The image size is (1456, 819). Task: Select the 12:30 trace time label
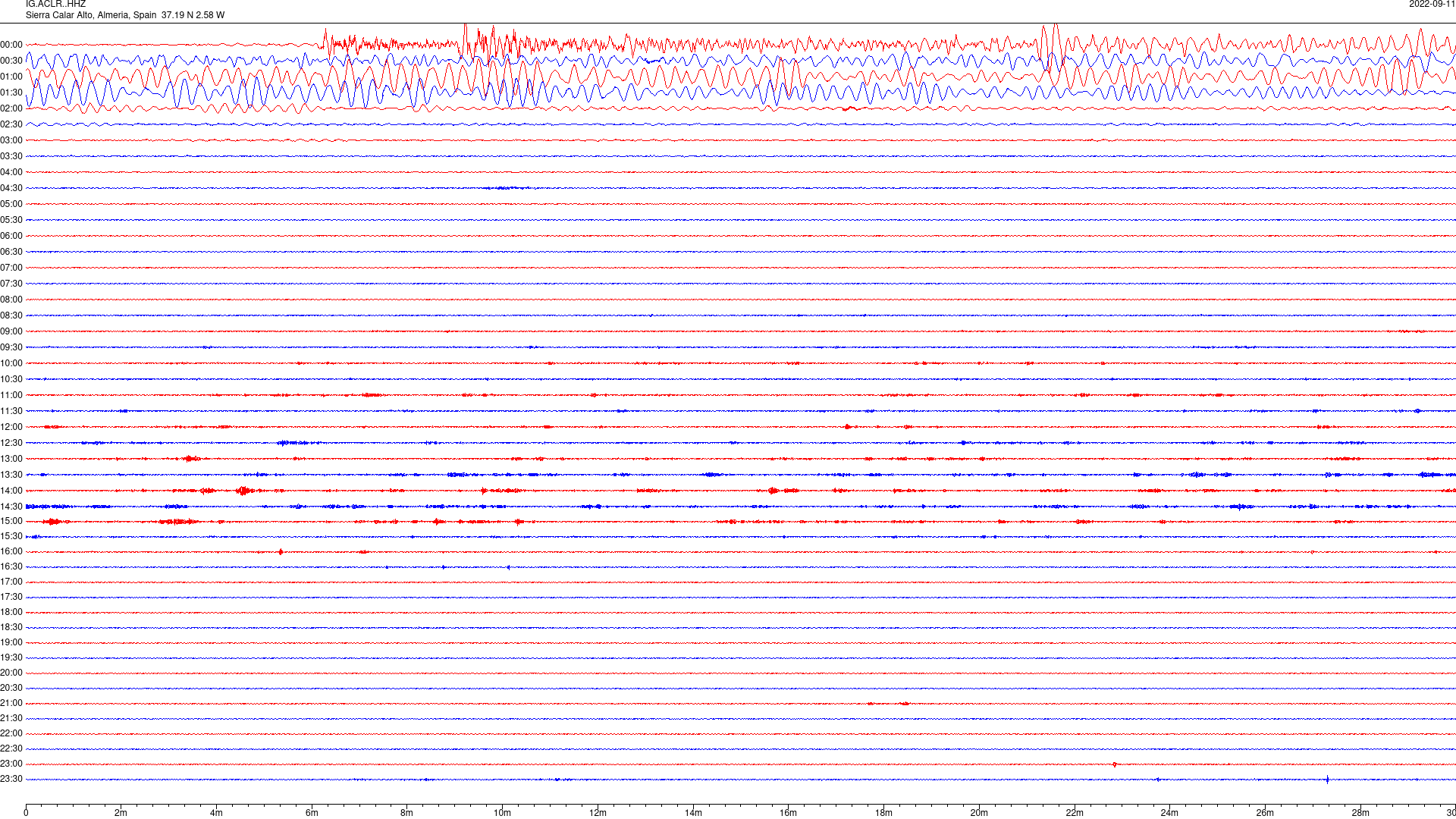pos(11,443)
